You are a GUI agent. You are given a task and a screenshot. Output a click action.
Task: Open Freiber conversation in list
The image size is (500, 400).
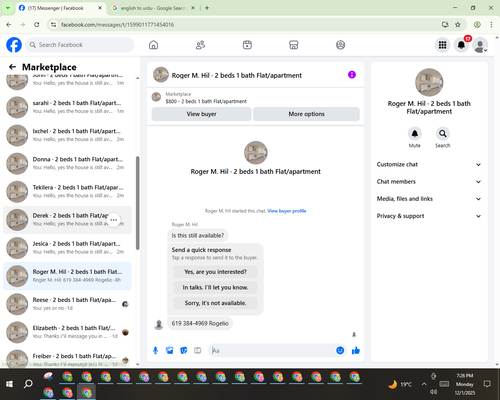[67, 358]
